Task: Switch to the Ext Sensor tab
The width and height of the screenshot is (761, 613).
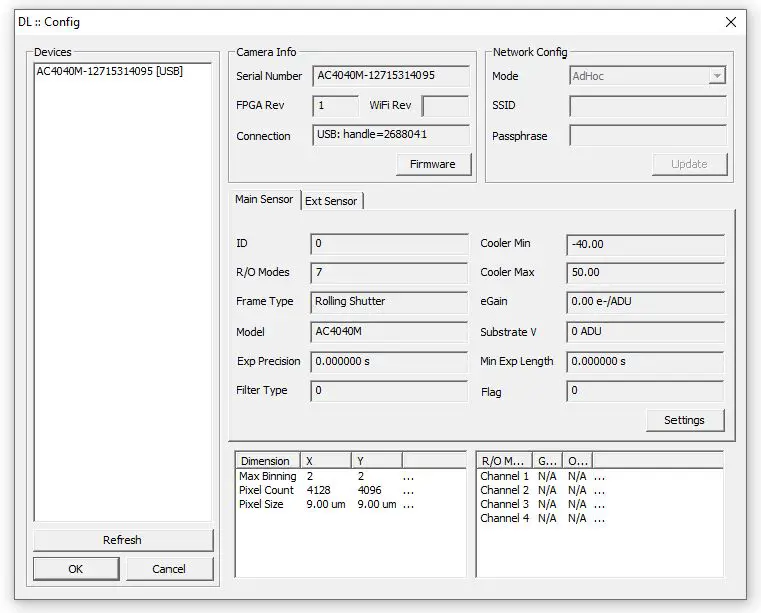Action: (331, 201)
